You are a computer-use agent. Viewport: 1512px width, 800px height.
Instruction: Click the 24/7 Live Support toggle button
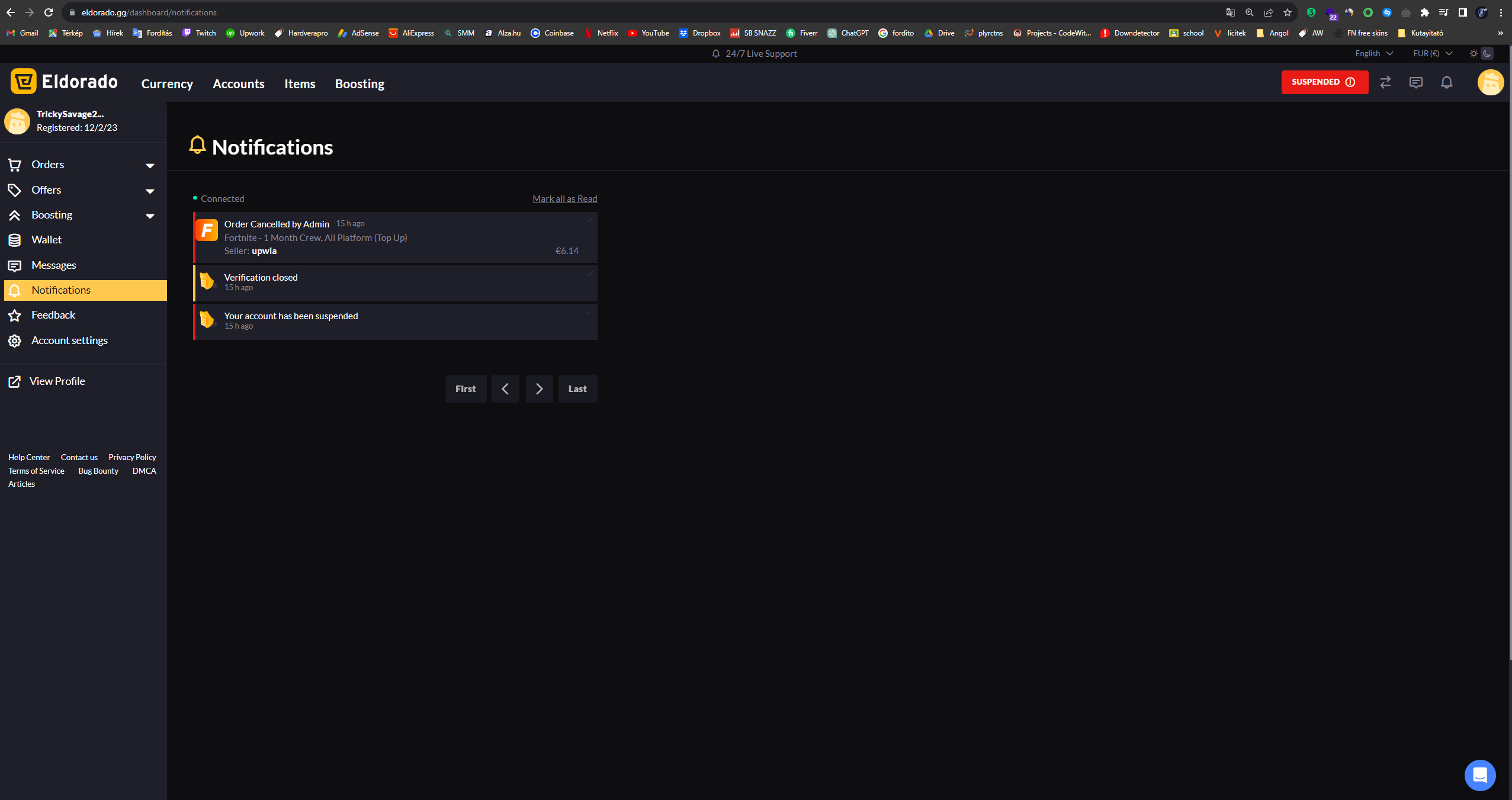tap(755, 53)
